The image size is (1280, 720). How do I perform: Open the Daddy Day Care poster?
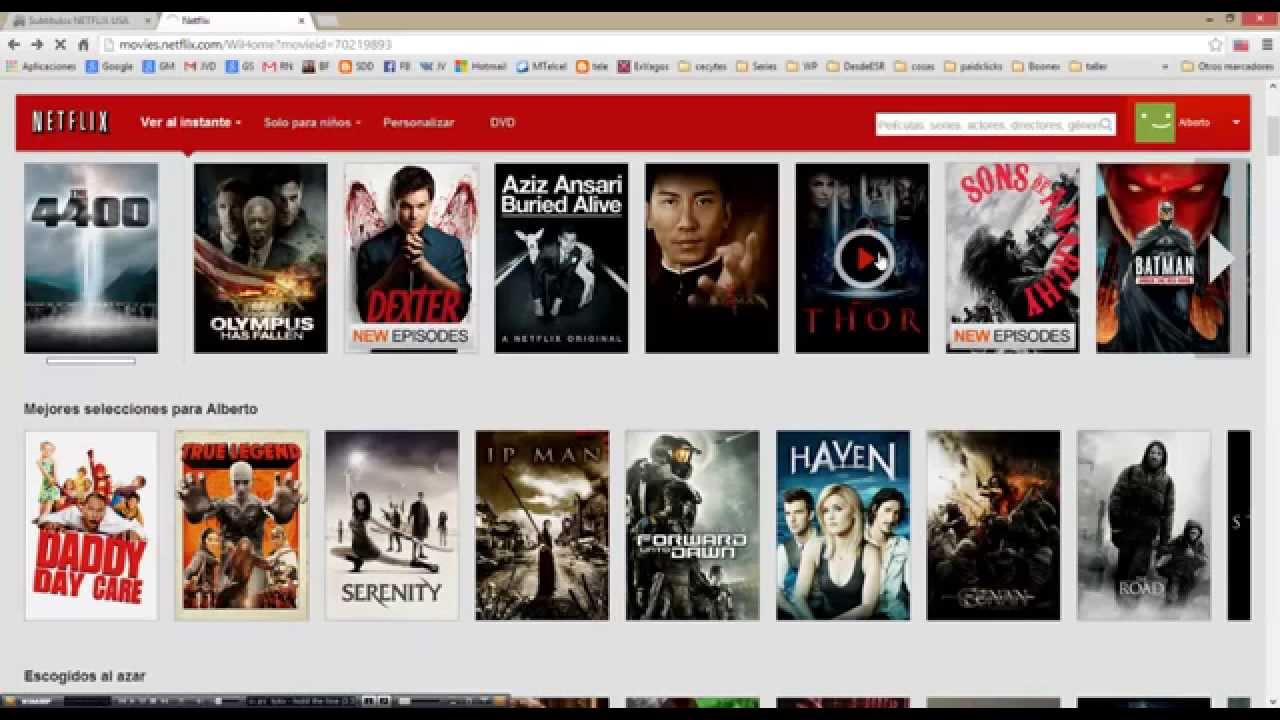click(x=91, y=525)
